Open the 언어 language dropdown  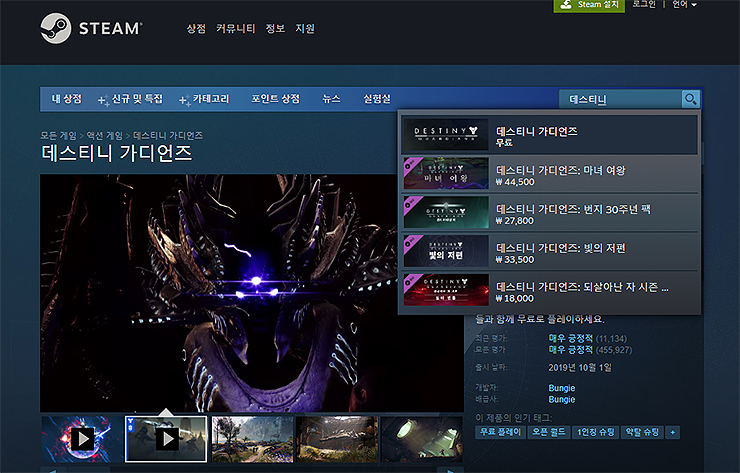684,5
